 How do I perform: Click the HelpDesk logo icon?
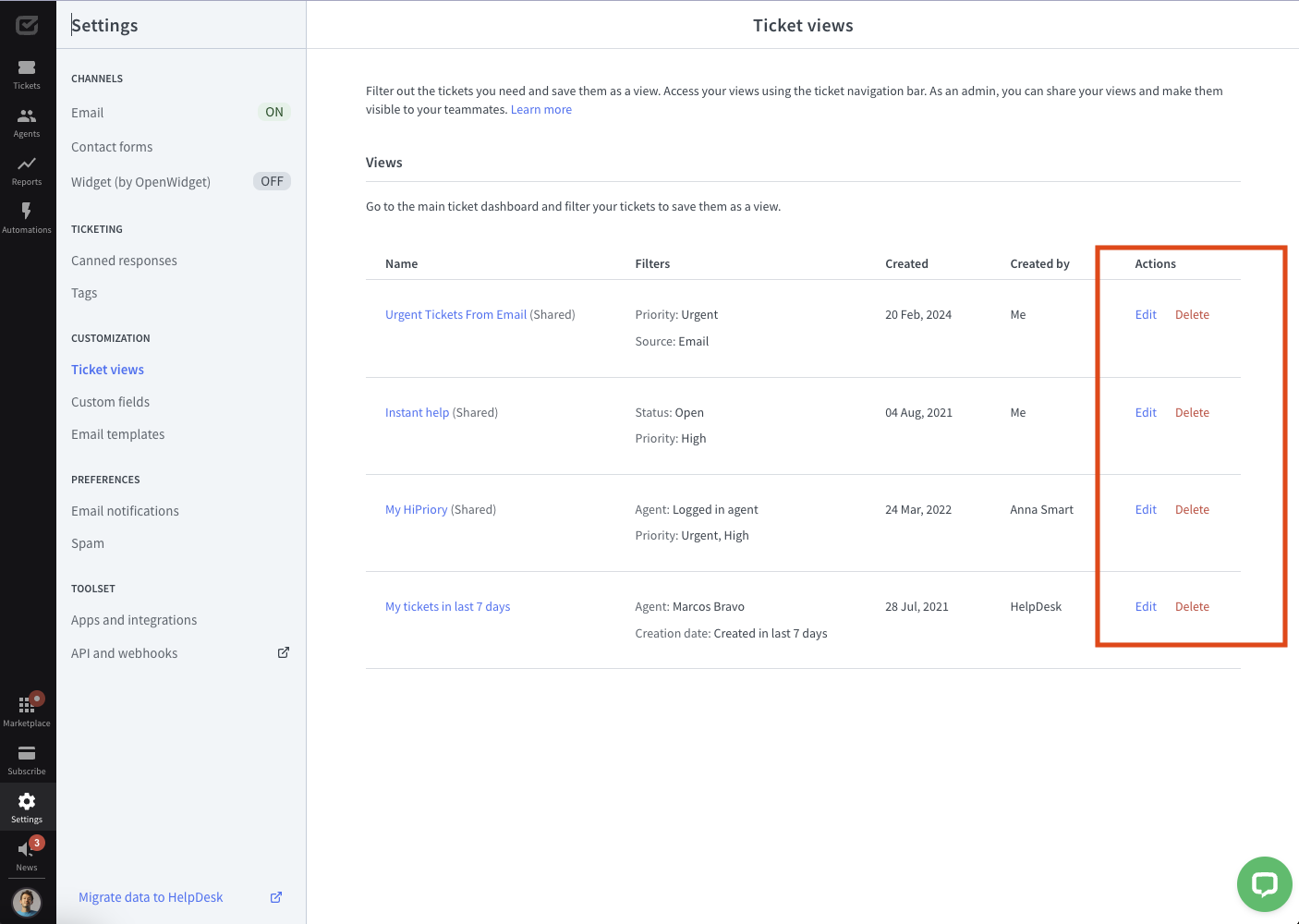[x=27, y=25]
